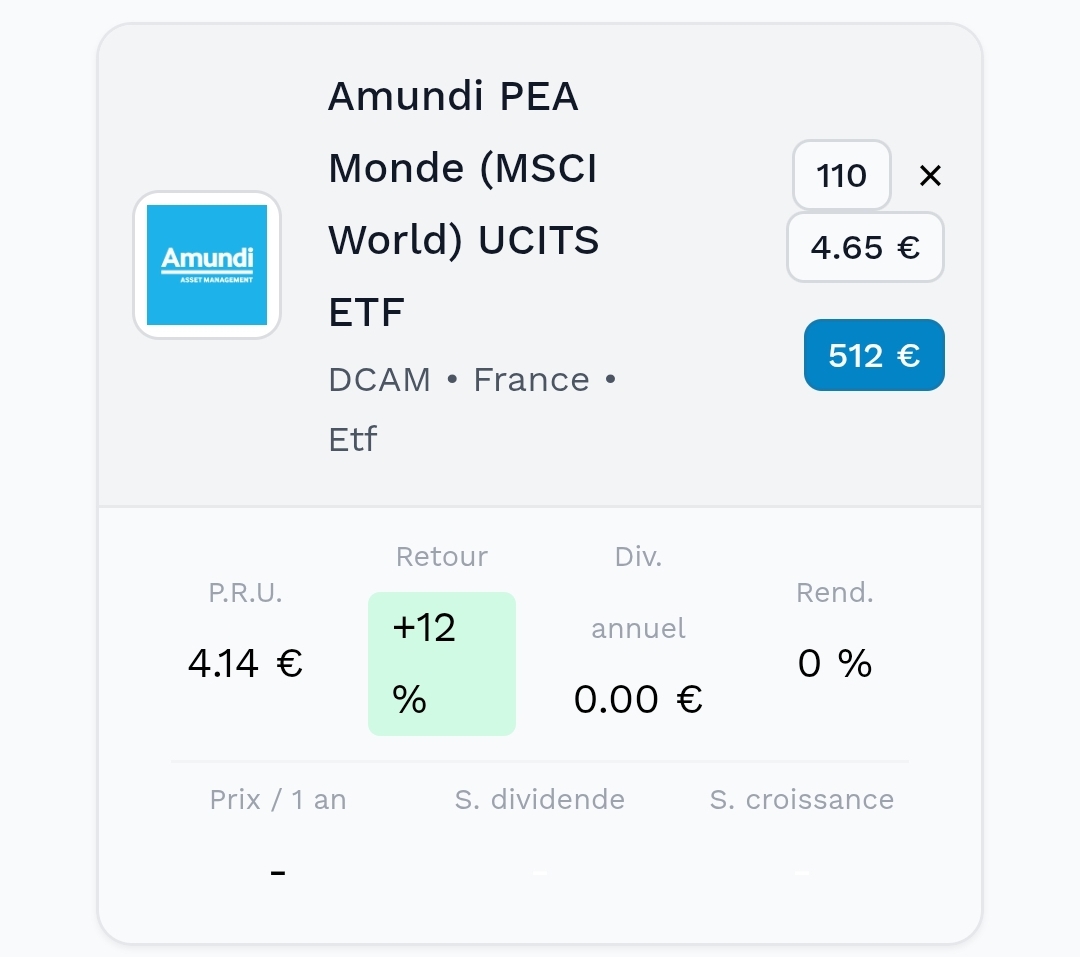Click the Prix / 1 an label
The width and height of the screenshot is (1080, 957).
point(278,799)
